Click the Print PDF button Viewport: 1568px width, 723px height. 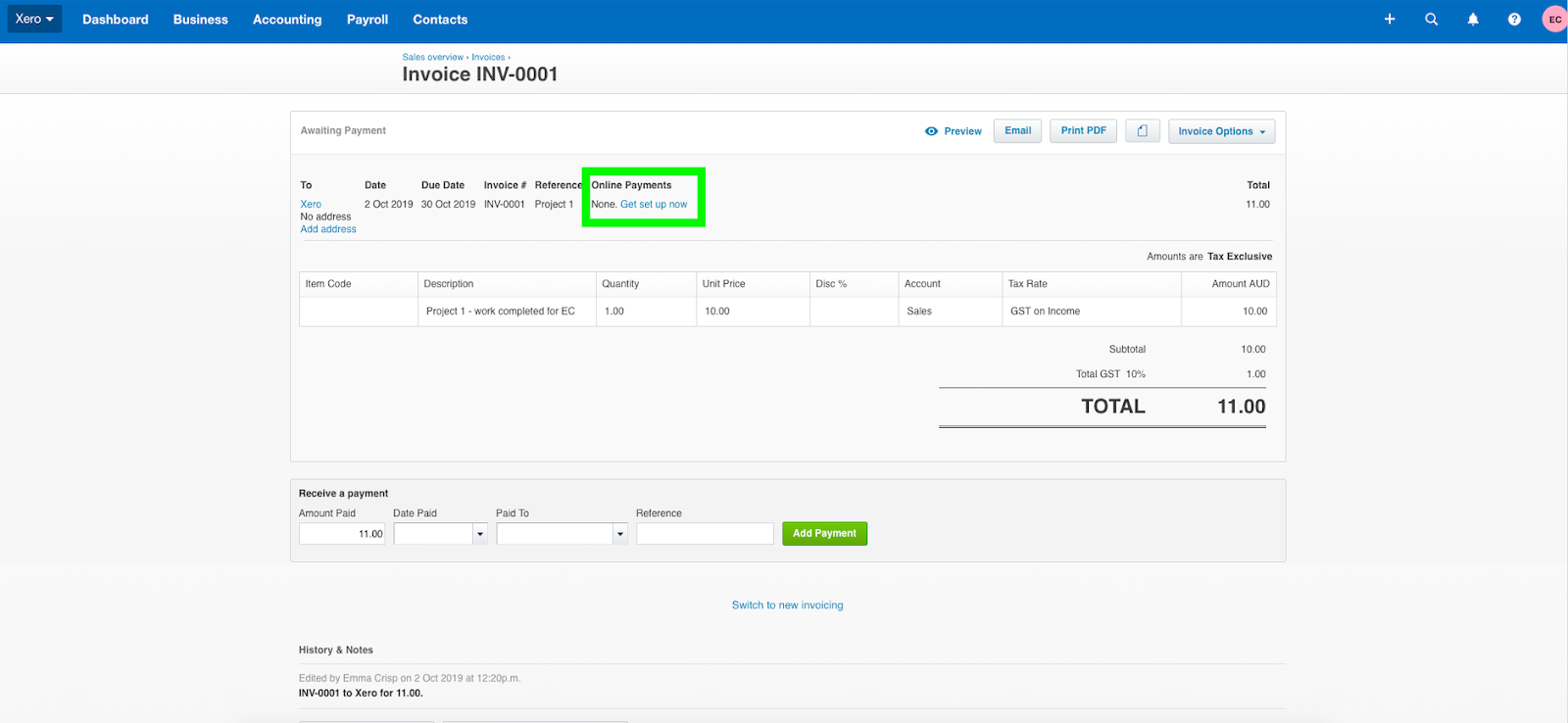coord(1083,131)
